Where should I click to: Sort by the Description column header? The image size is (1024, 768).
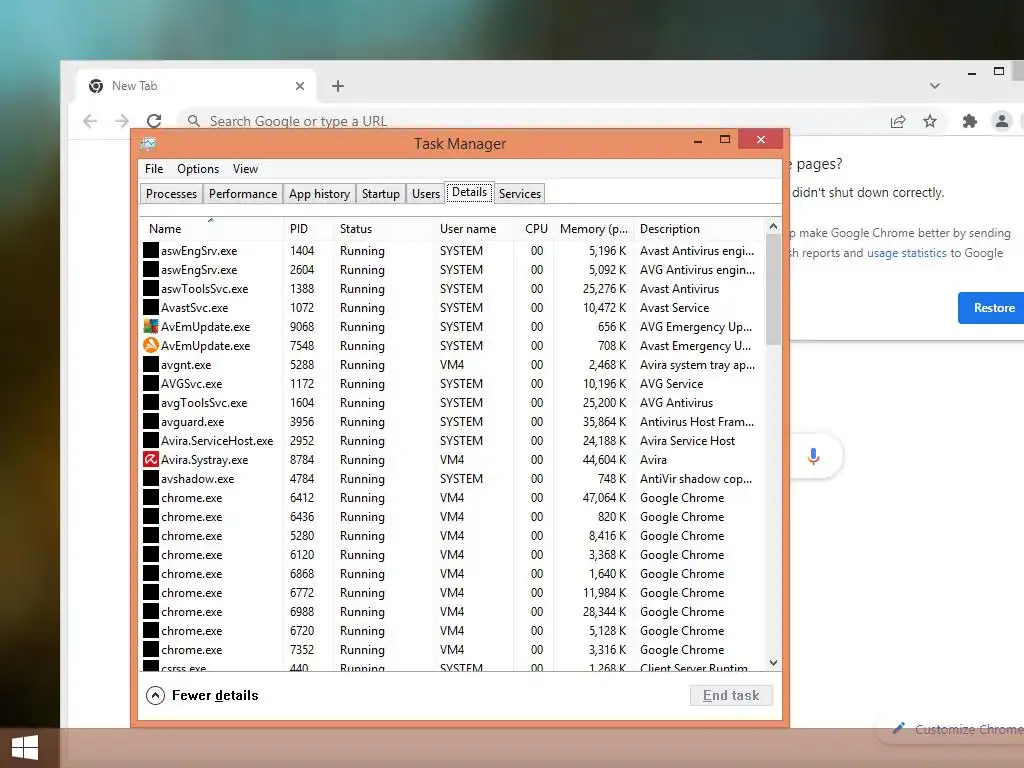click(x=698, y=229)
